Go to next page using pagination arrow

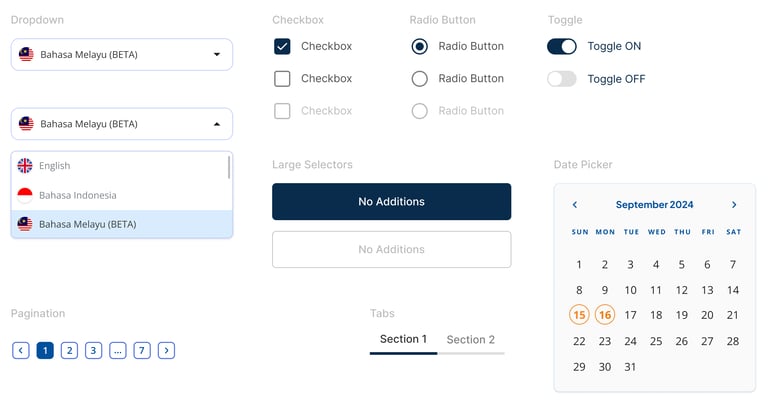click(167, 350)
